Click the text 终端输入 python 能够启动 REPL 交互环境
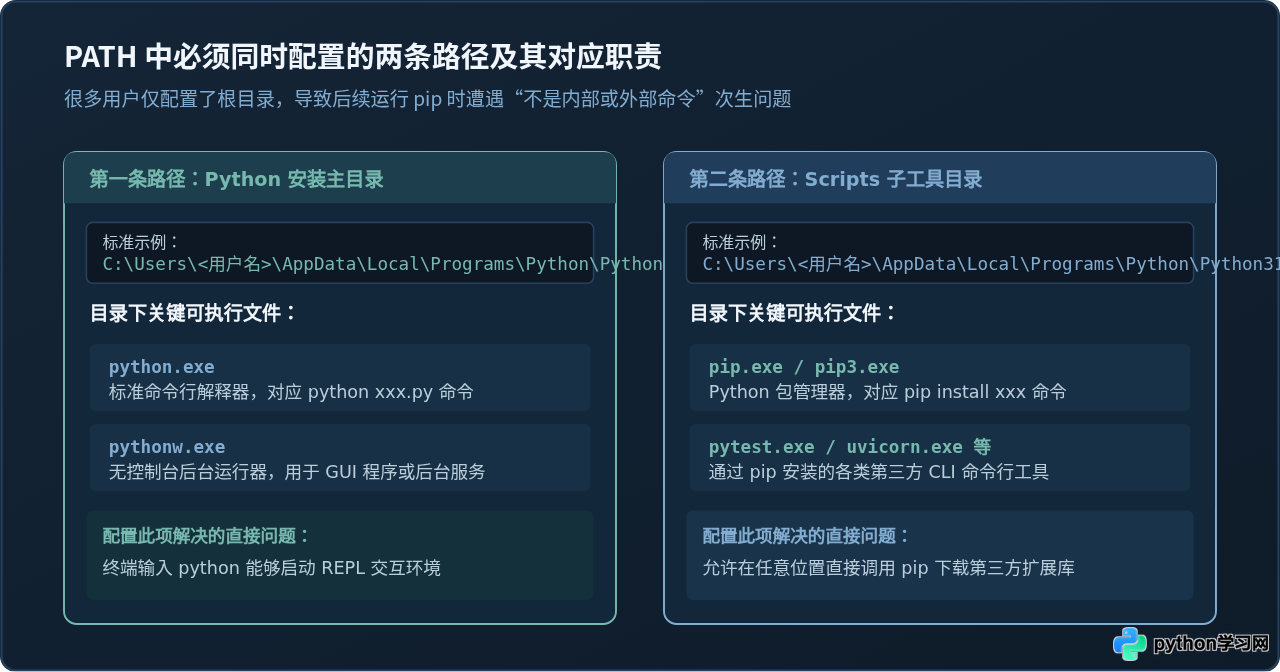Image resolution: width=1280 pixels, height=672 pixels. (x=272, y=568)
